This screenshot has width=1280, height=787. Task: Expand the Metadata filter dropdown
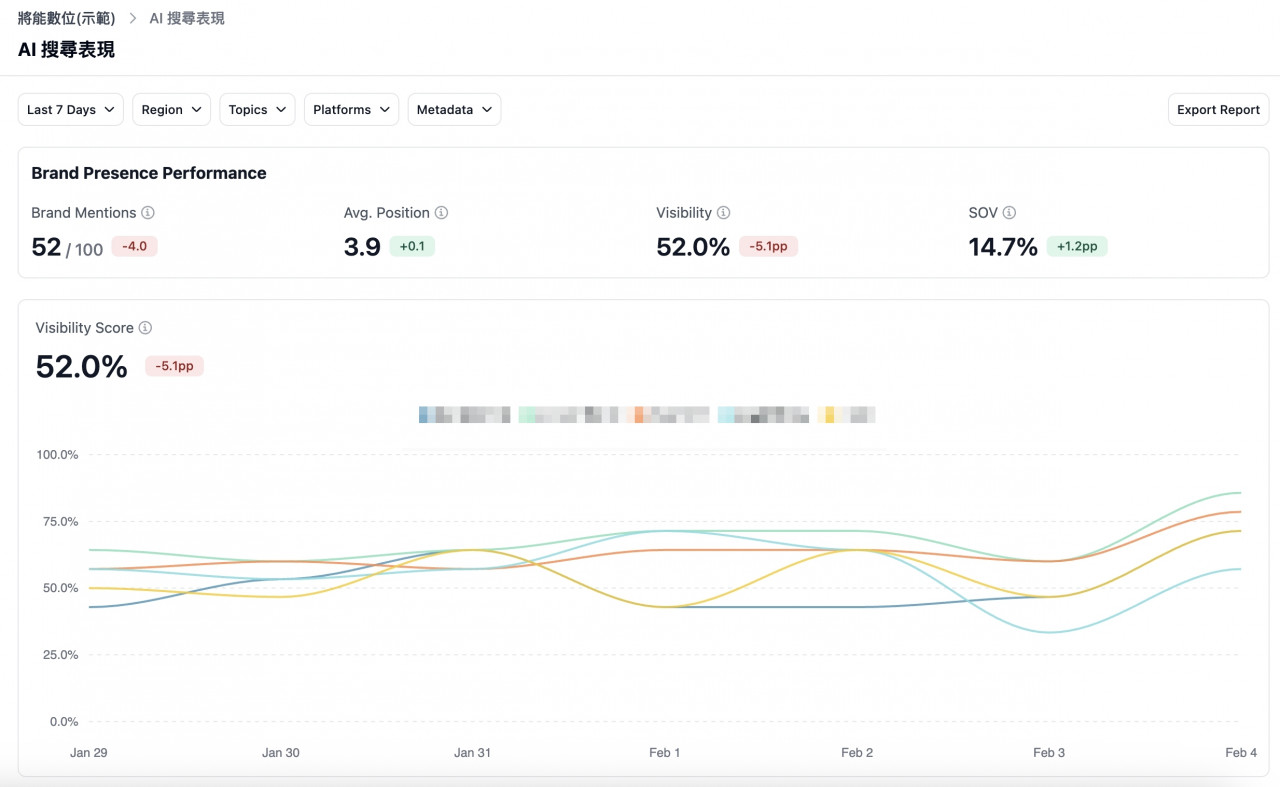coord(454,110)
